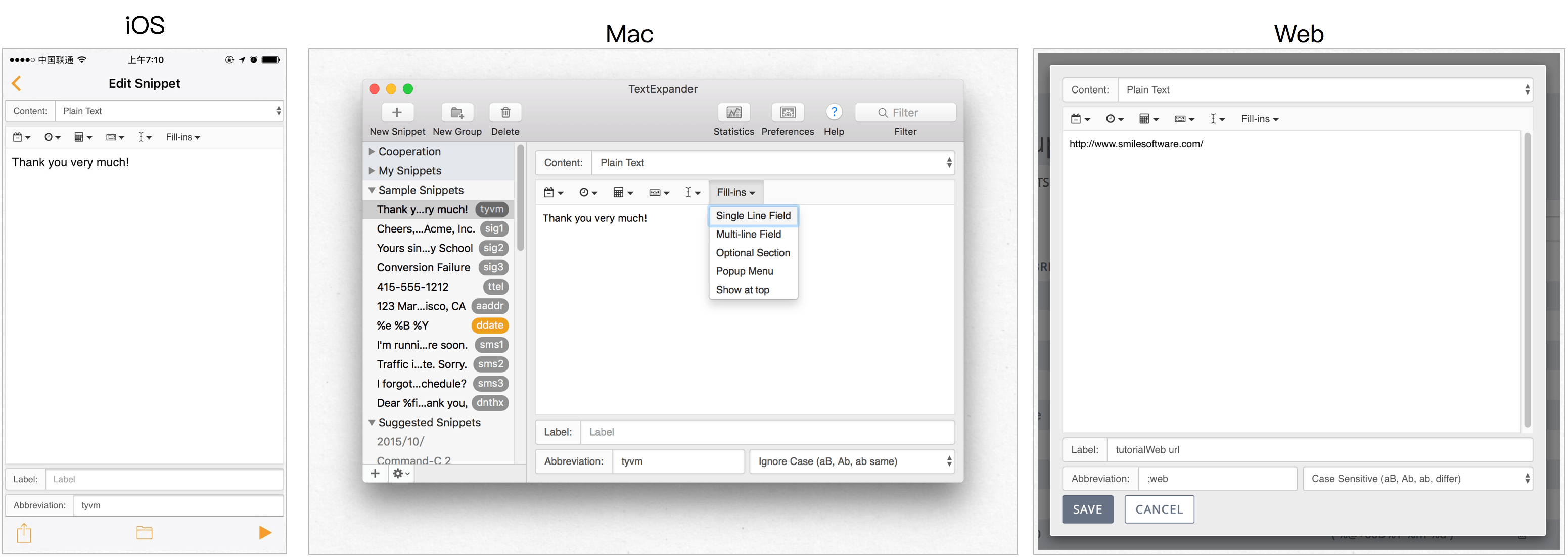Click the Mac Label input field
The width and height of the screenshot is (1568, 557).
(x=767, y=432)
